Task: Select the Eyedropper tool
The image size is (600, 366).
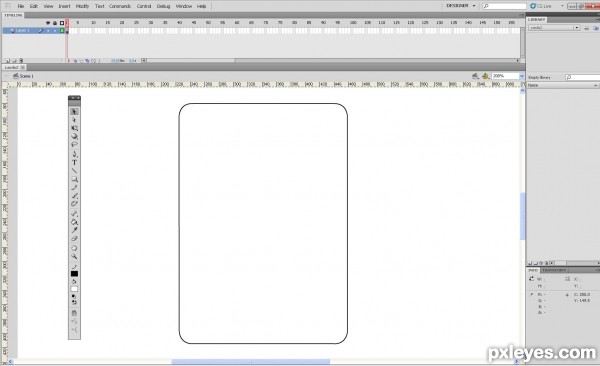Action: coord(74,230)
